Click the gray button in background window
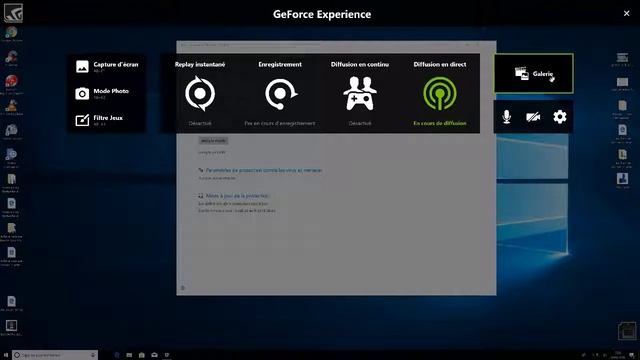 213,140
